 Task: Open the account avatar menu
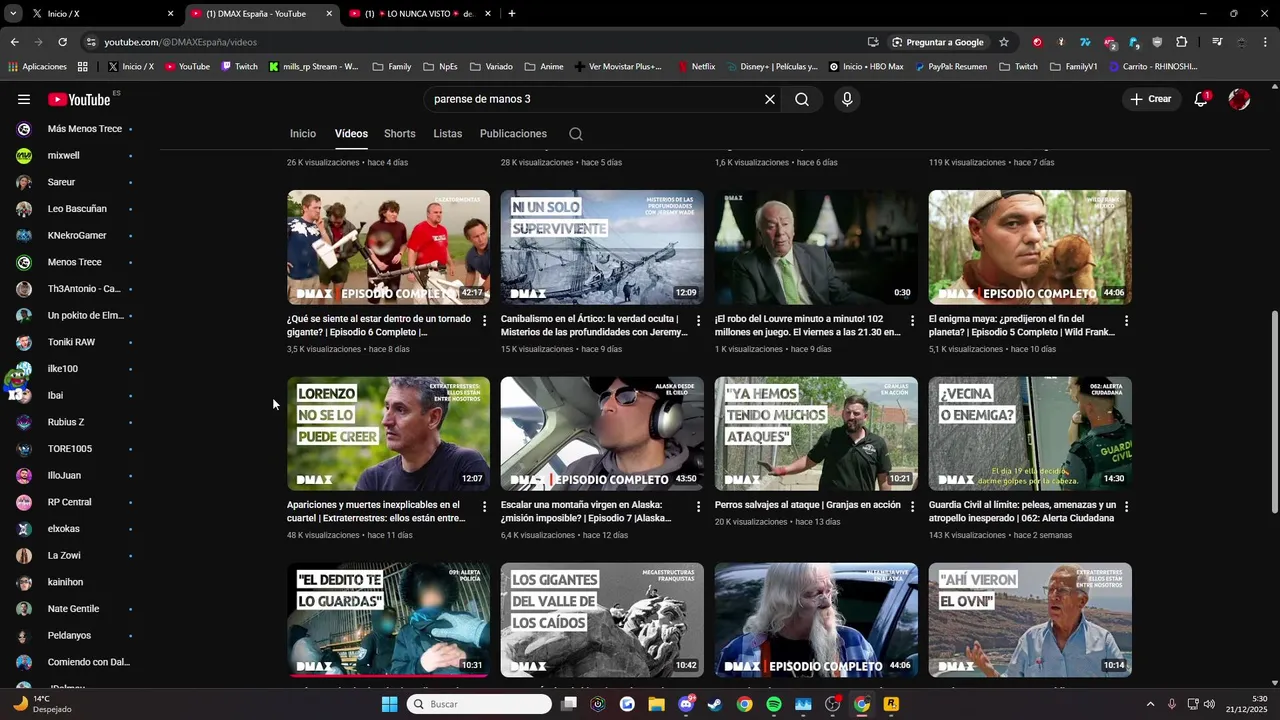tap(1239, 99)
